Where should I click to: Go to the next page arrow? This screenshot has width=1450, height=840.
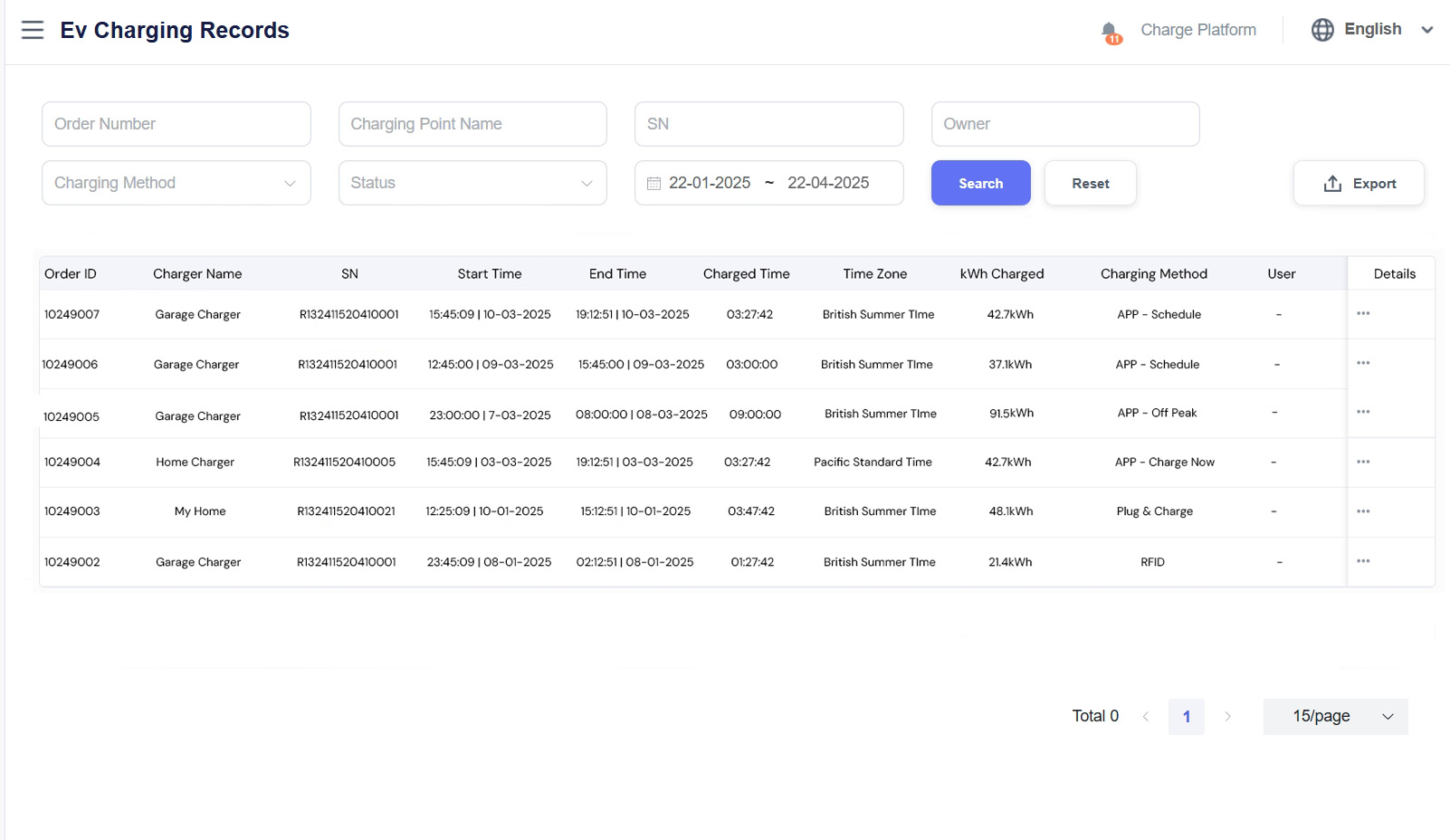point(1227,717)
